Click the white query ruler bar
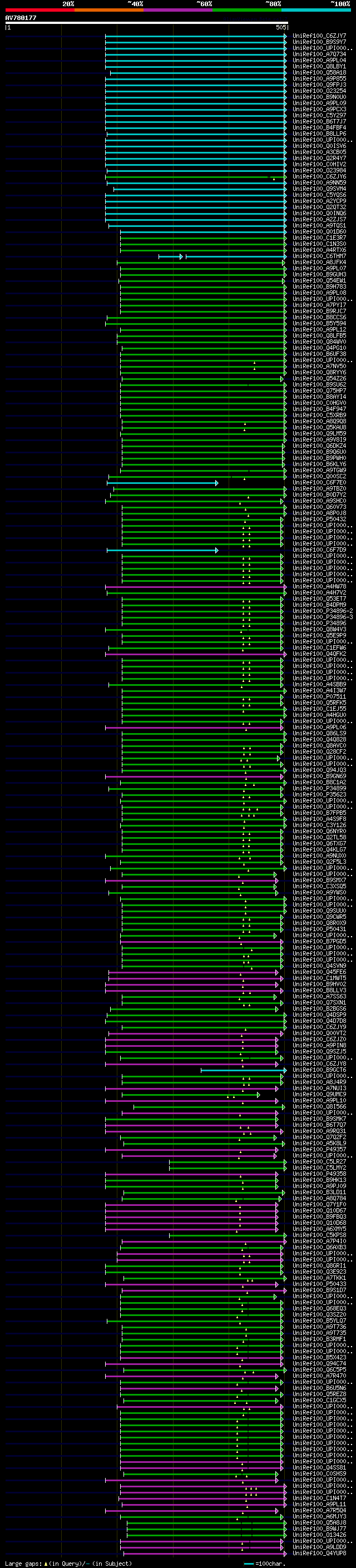 click(147, 22)
